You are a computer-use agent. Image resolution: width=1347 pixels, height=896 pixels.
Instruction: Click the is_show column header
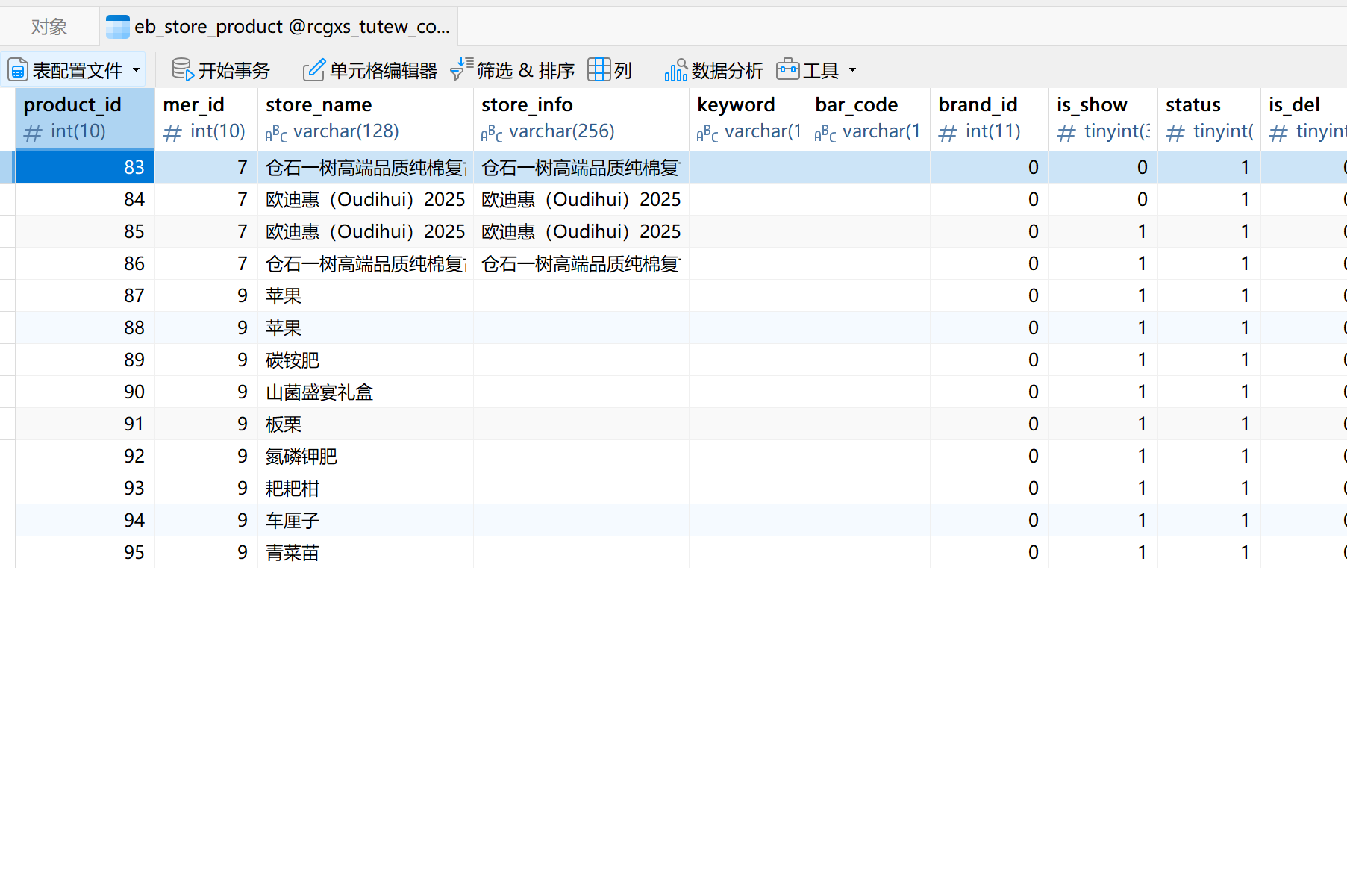(1101, 118)
